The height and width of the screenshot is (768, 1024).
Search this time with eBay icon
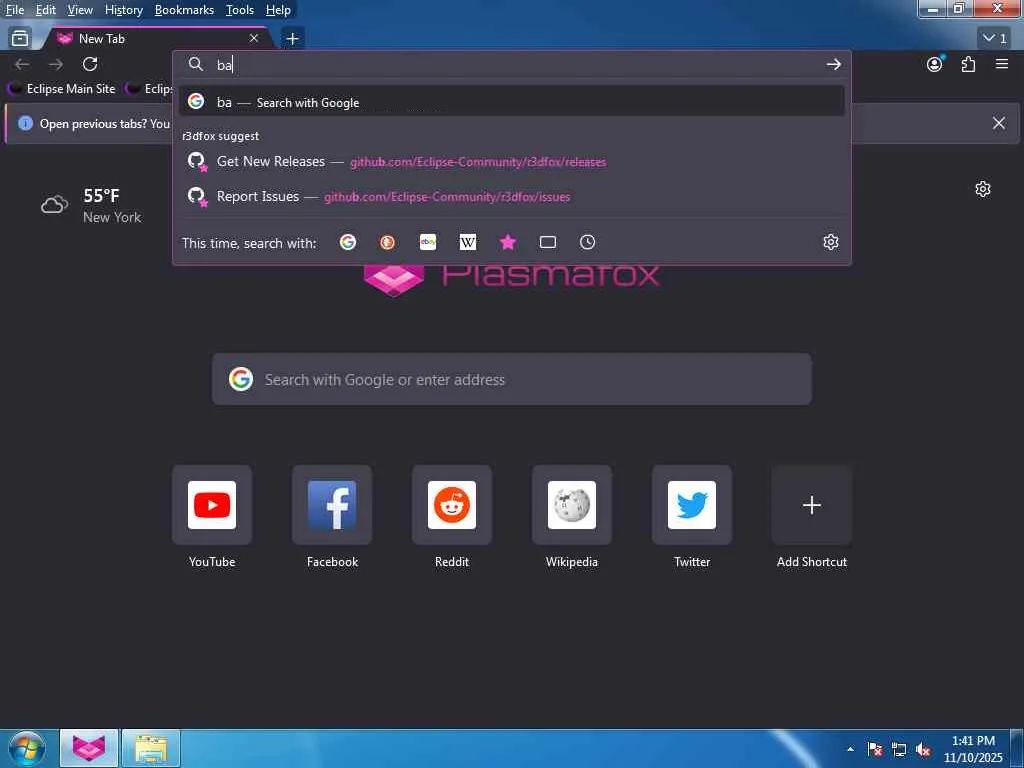coord(428,242)
